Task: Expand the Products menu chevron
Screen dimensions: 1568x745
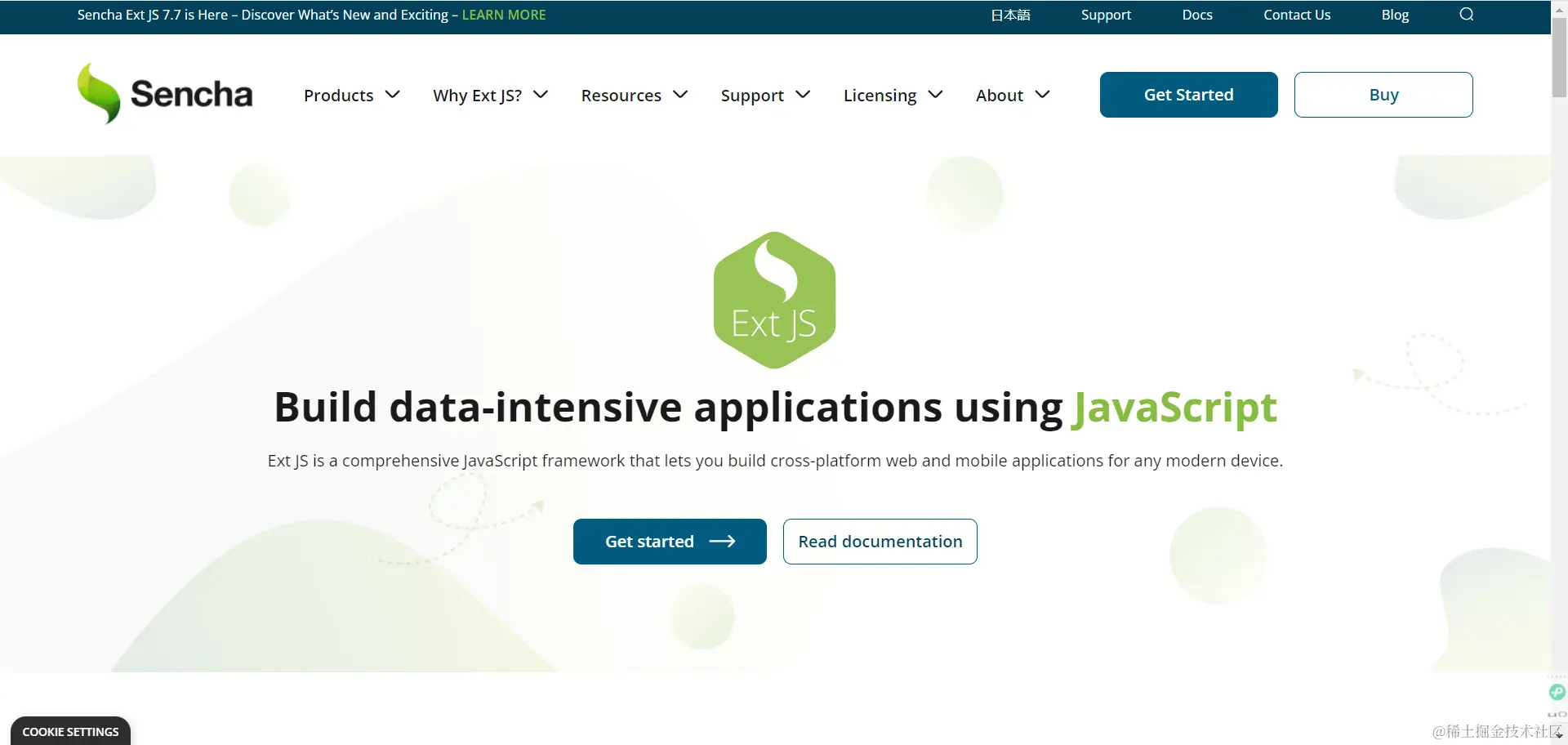Action: [x=393, y=95]
